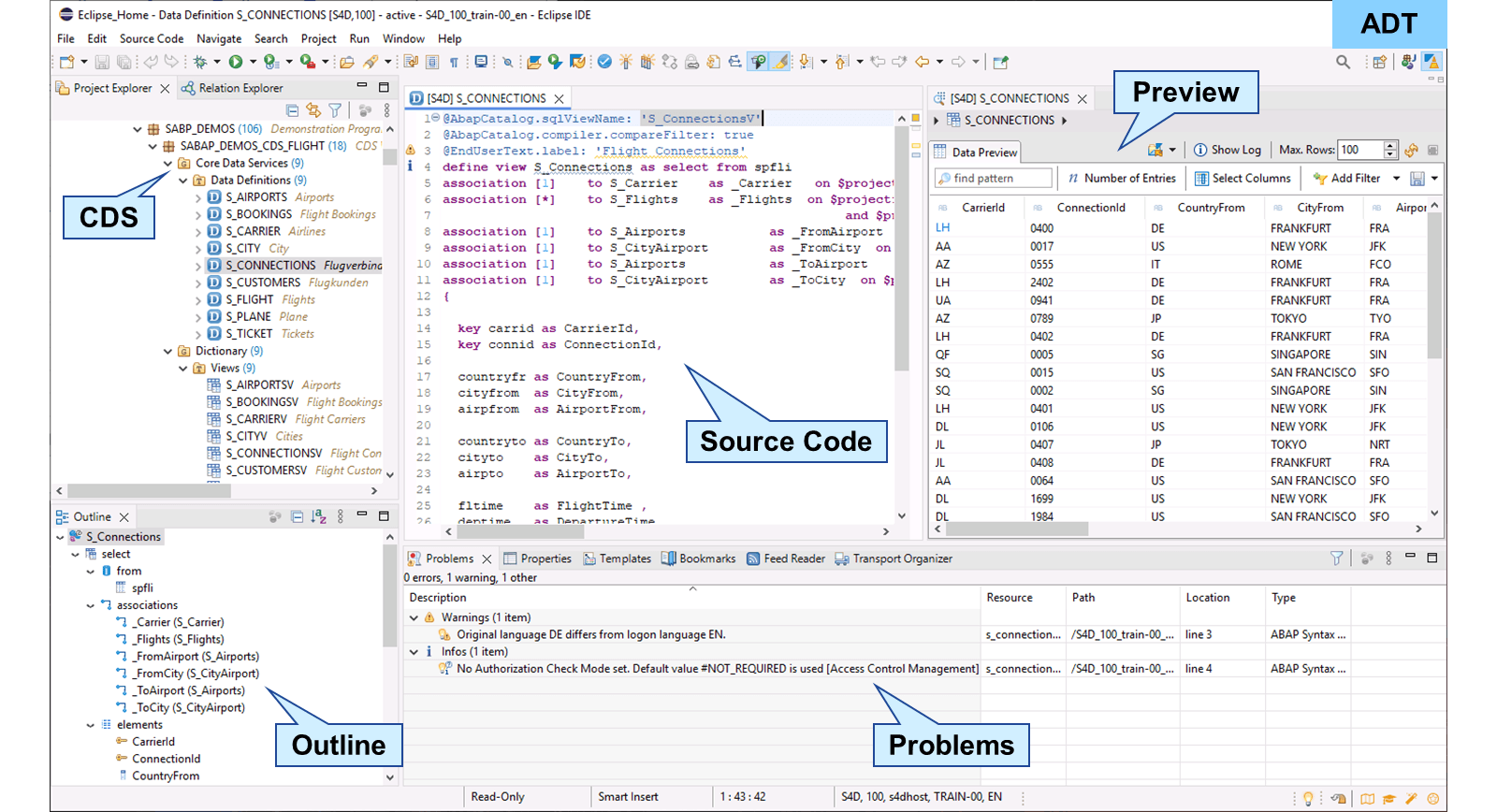The height and width of the screenshot is (812, 1497).
Task: Click the Outline collapse all icon
Action: tap(297, 516)
